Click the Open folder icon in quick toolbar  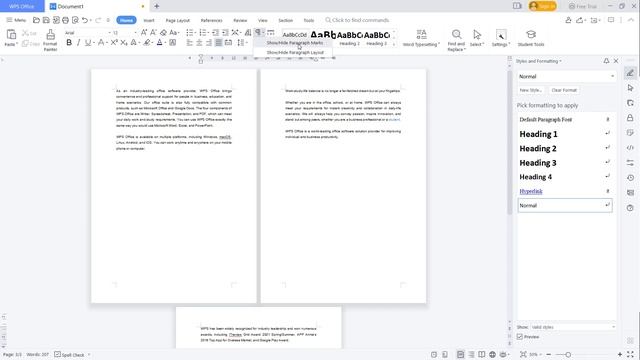coord(36,20)
